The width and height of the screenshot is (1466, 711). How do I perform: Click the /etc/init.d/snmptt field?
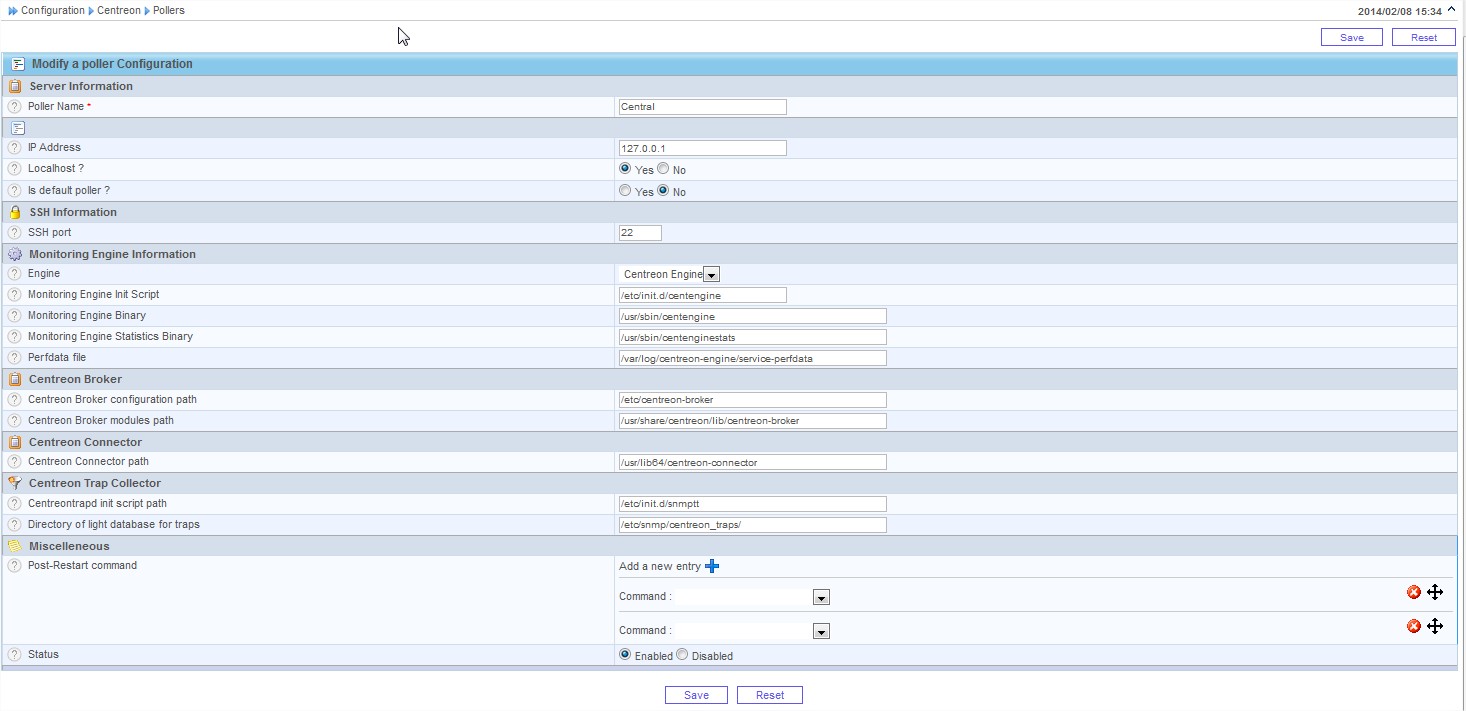coord(753,504)
